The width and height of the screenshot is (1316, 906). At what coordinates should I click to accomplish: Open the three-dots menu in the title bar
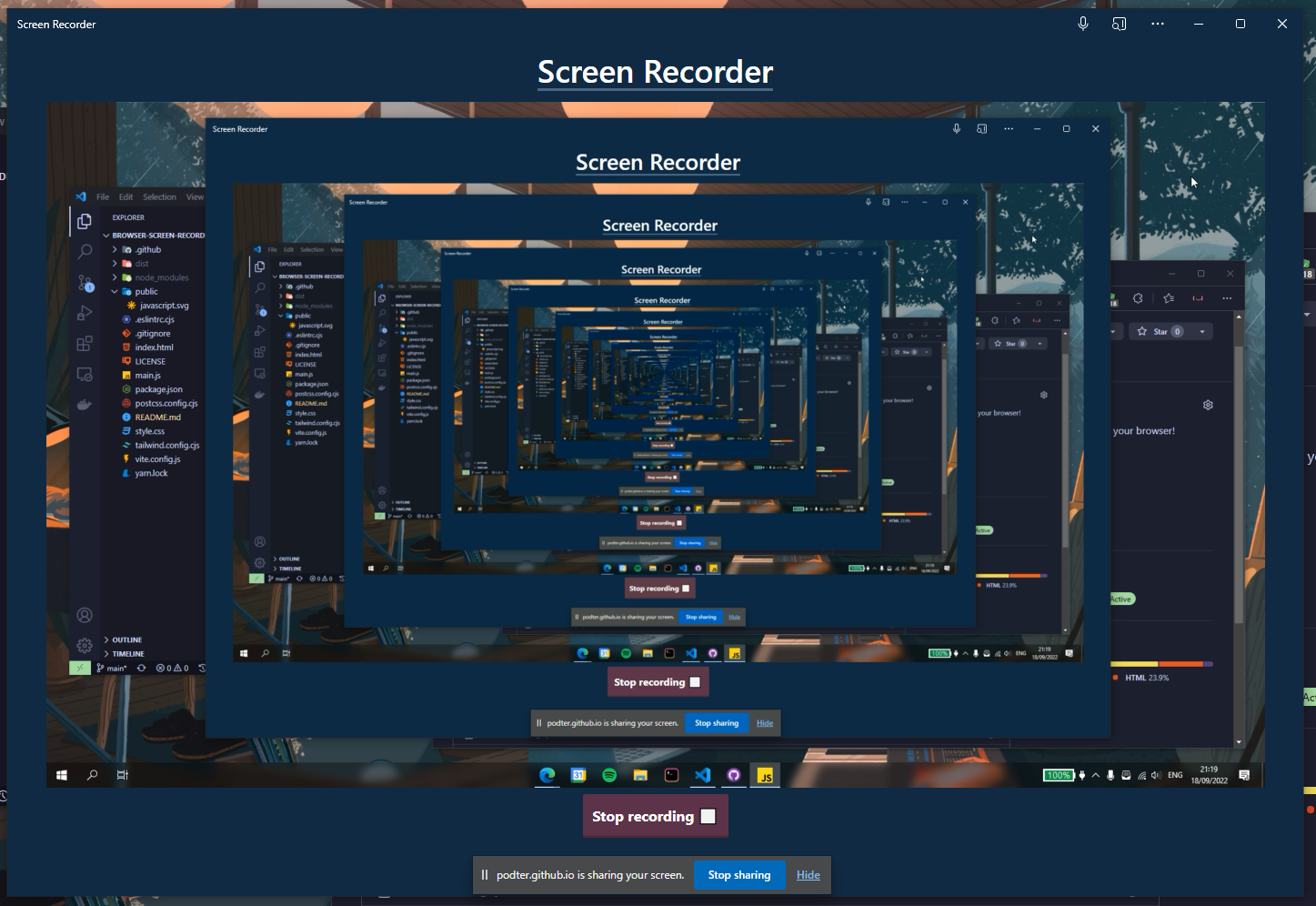(1157, 24)
